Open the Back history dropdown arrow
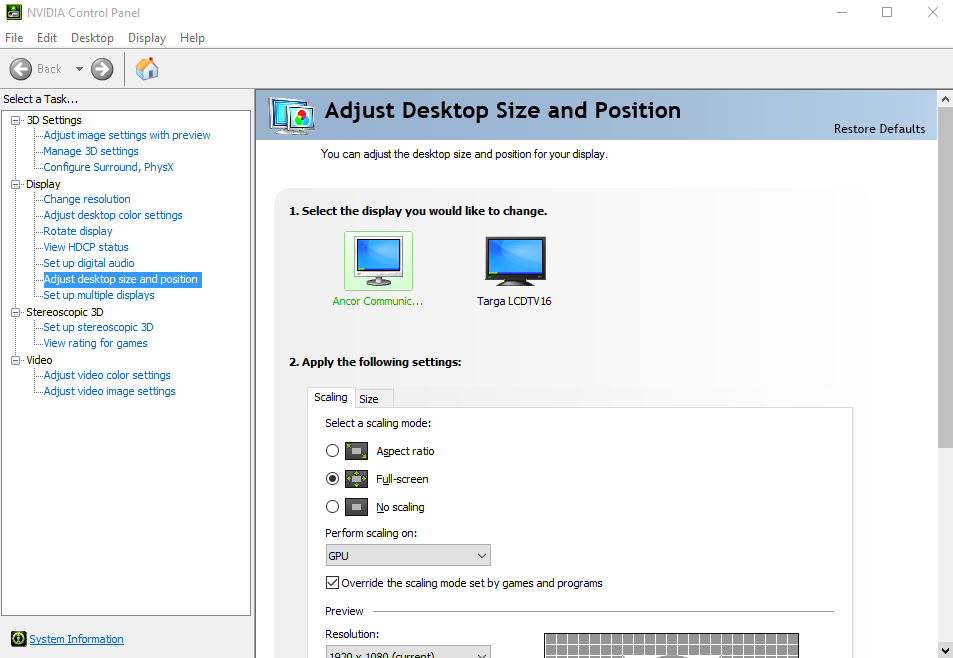Screen dimensions: 953x658 (x=79, y=69)
